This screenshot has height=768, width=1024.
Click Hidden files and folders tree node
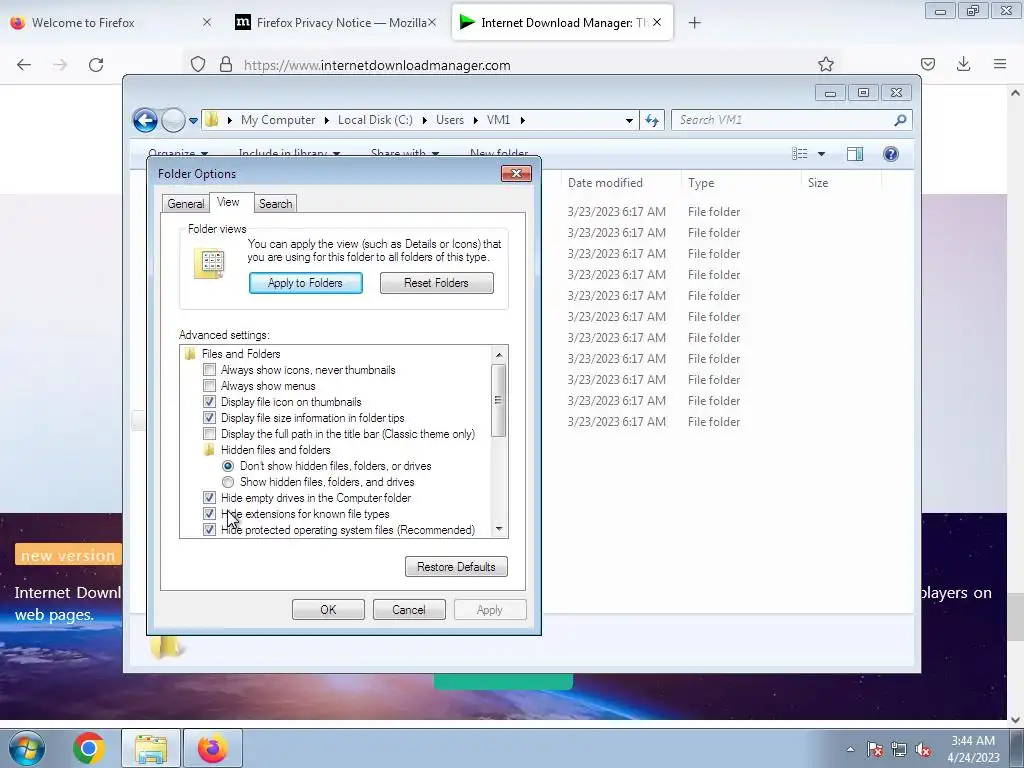[275, 450]
